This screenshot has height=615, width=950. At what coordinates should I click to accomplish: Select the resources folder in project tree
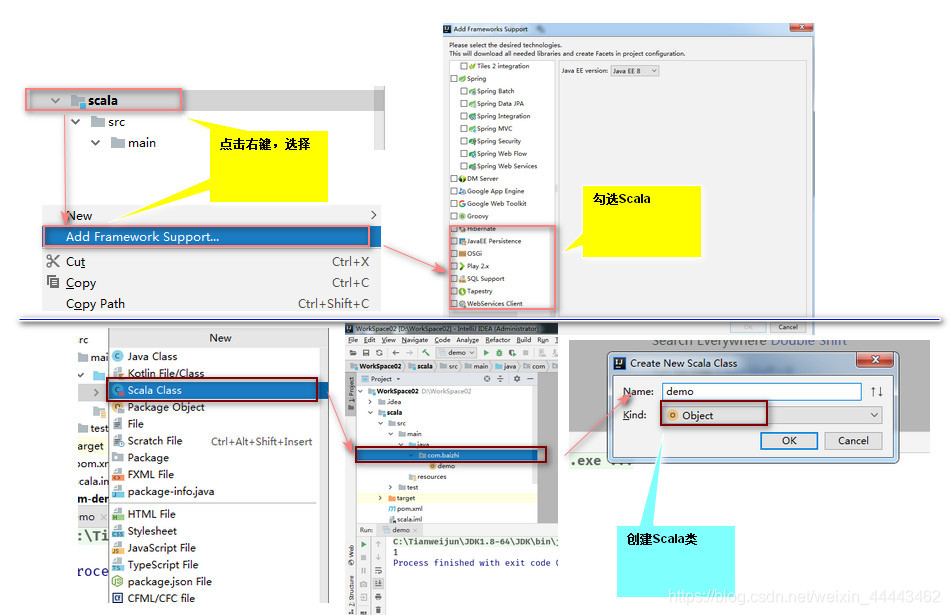tap(428, 477)
